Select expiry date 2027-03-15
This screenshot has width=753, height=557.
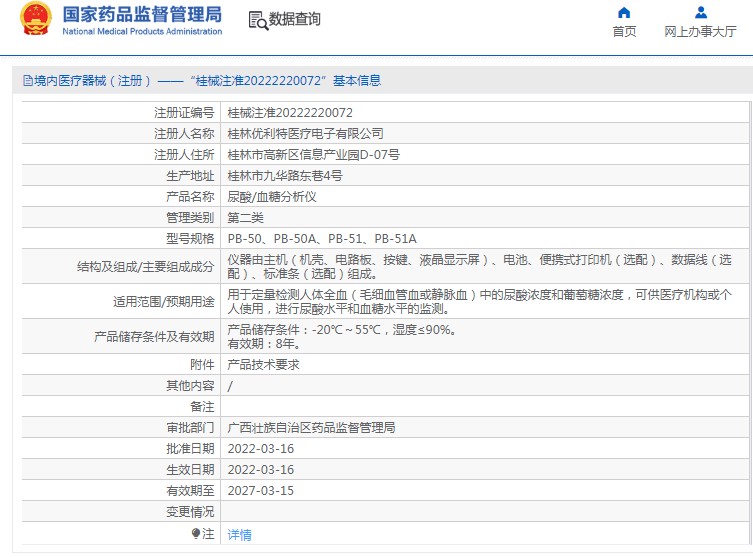[x=261, y=491]
